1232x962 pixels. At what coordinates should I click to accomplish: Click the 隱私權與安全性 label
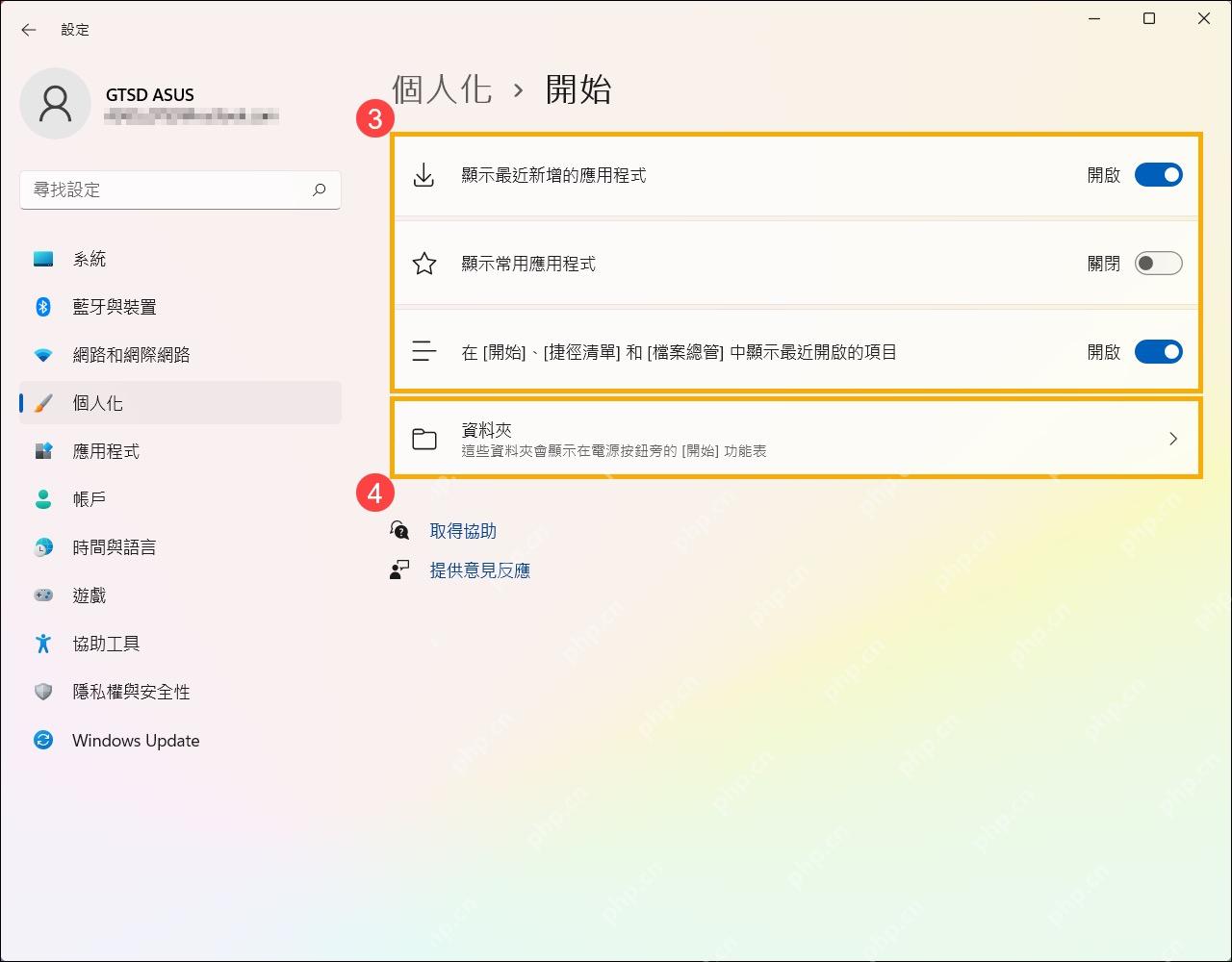[131, 692]
